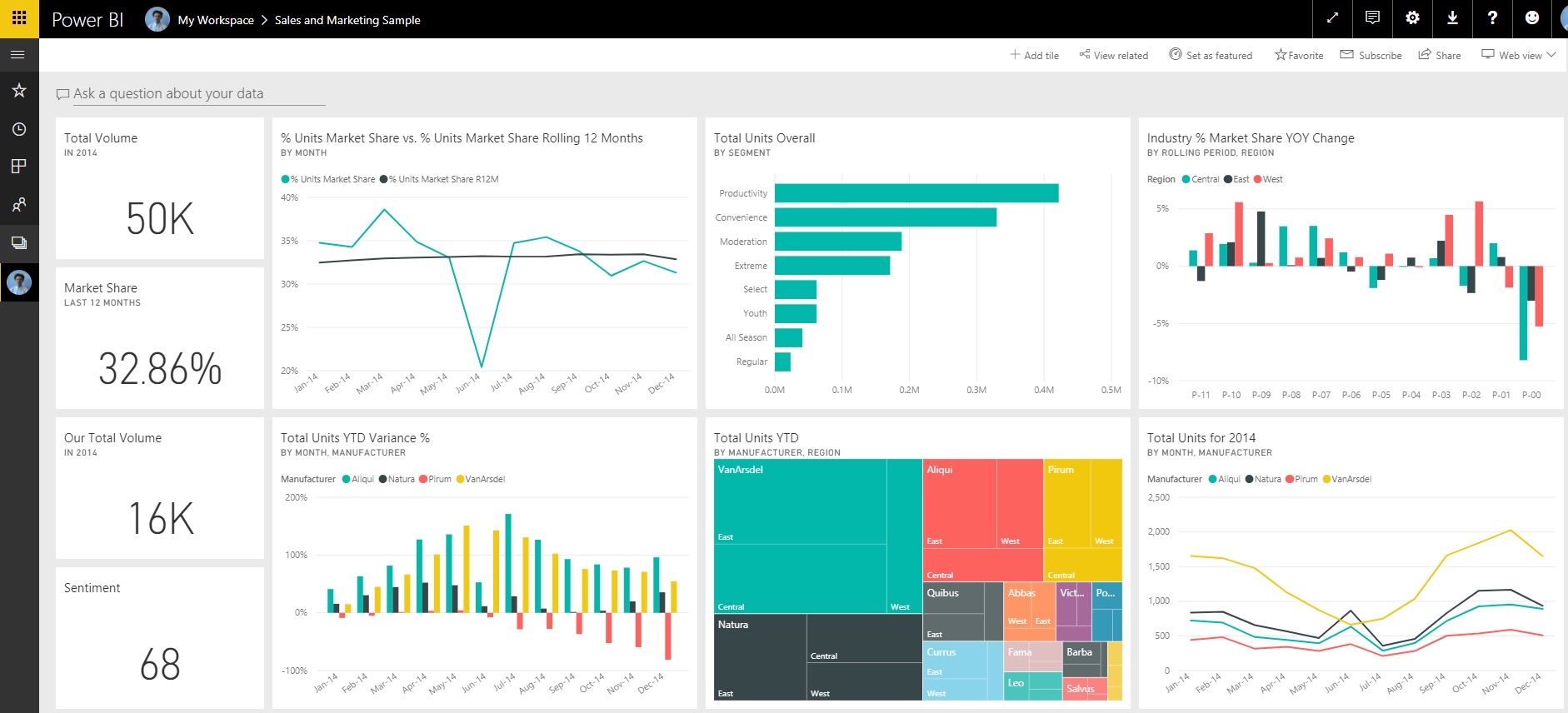
Task: Click Total Units YTD Variance % title
Action: [355, 438]
